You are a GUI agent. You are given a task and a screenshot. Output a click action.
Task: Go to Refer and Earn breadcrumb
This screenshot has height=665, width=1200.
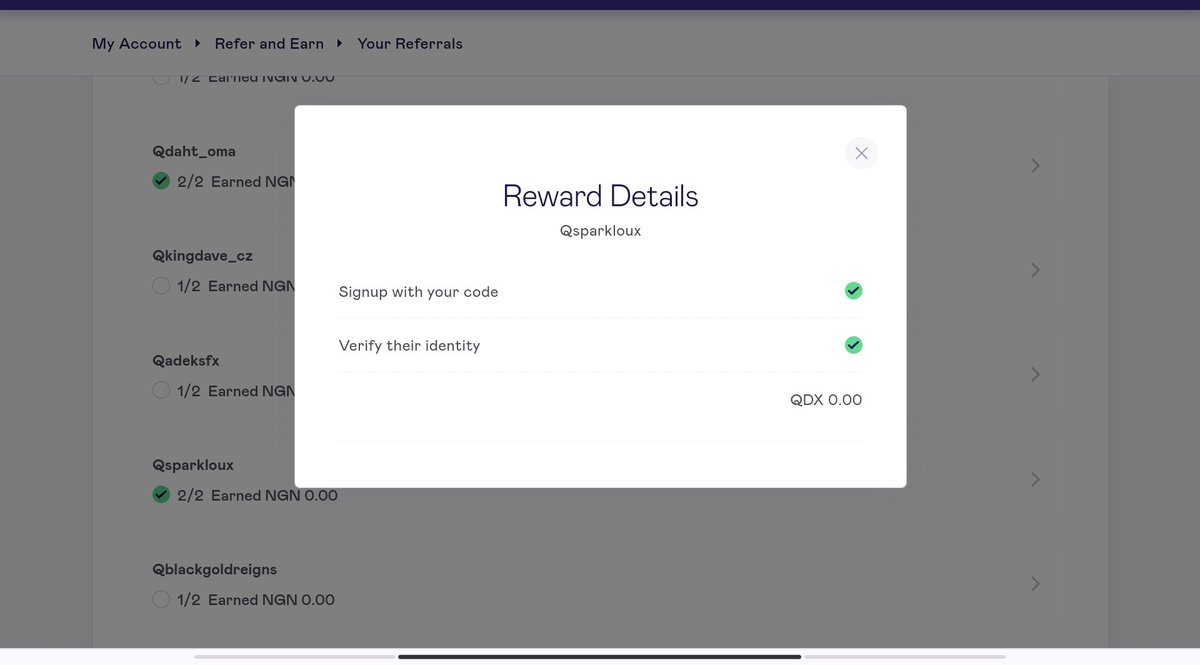coord(269,44)
